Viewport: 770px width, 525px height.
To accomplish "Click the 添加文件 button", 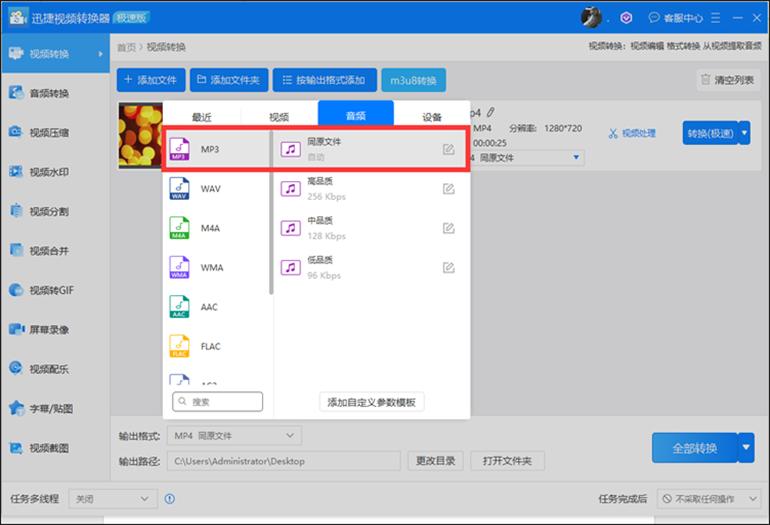I will 151,80.
